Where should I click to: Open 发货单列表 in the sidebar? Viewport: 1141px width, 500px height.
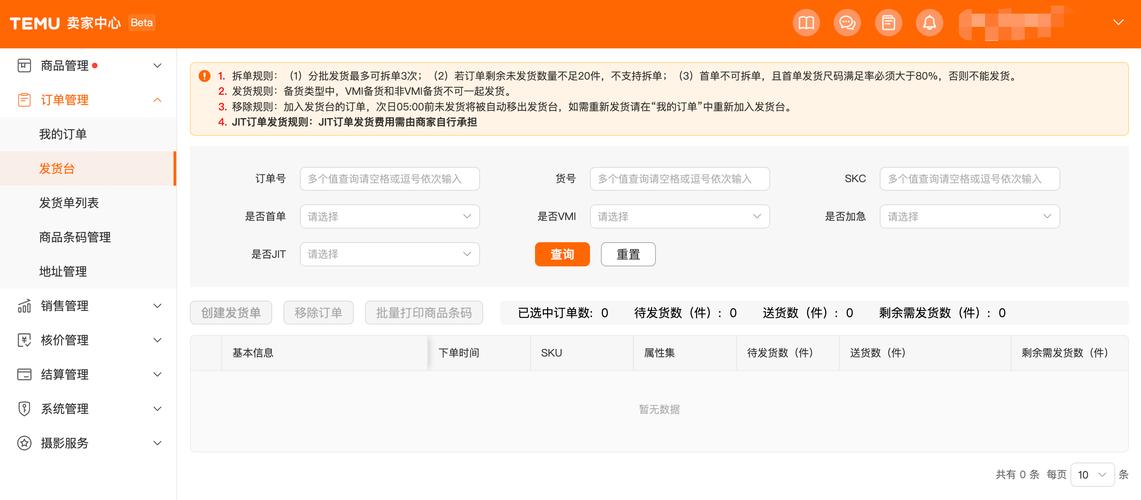tap(69, 202)
